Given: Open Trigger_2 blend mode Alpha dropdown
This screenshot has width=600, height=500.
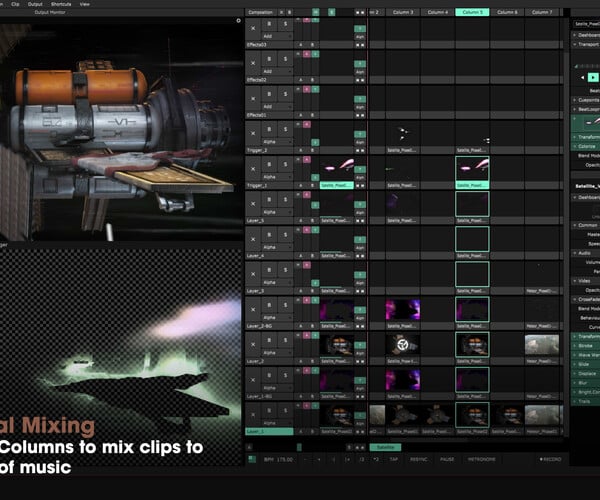Looking at the screenshot, I should tap(277, 142).
